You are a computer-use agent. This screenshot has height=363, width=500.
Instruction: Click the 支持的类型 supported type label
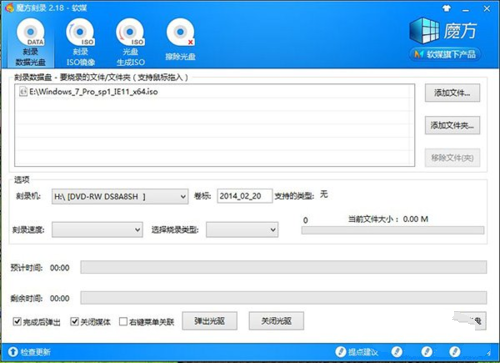[294, 196]
